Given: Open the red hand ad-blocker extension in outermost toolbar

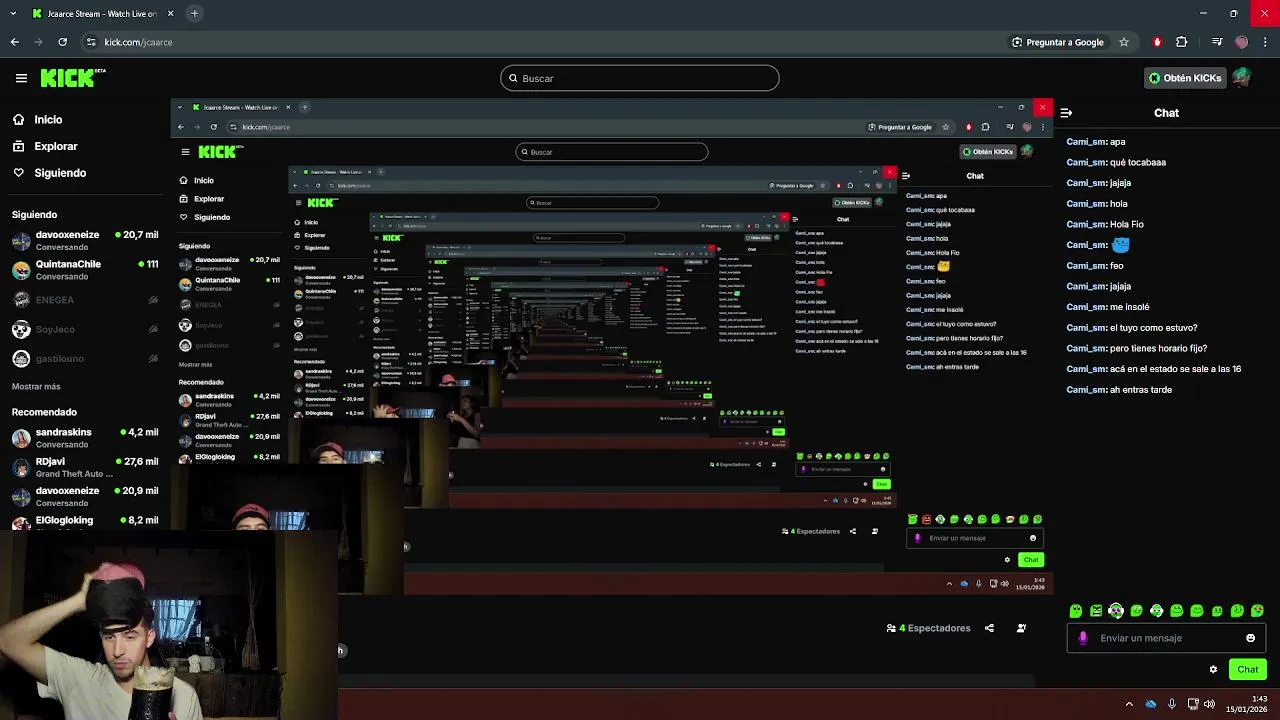Looking at the screenshot, I should 1157,42.
